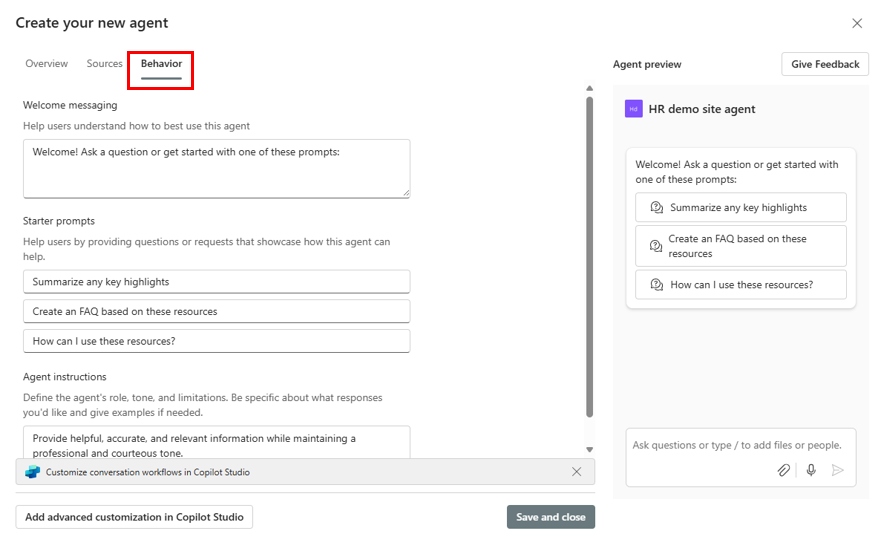885x545 pixels.
Task: Click chat icon beside How can I use prompt
Action: (656, 285)
